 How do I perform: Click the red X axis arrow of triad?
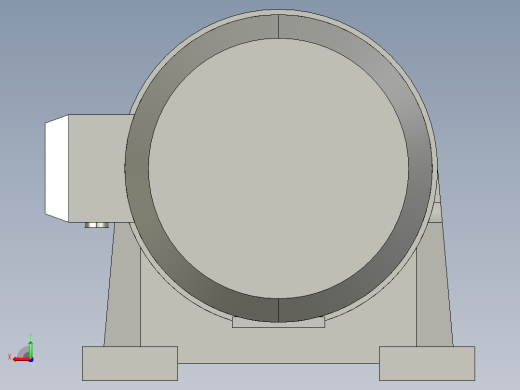(x=21, y=359)
